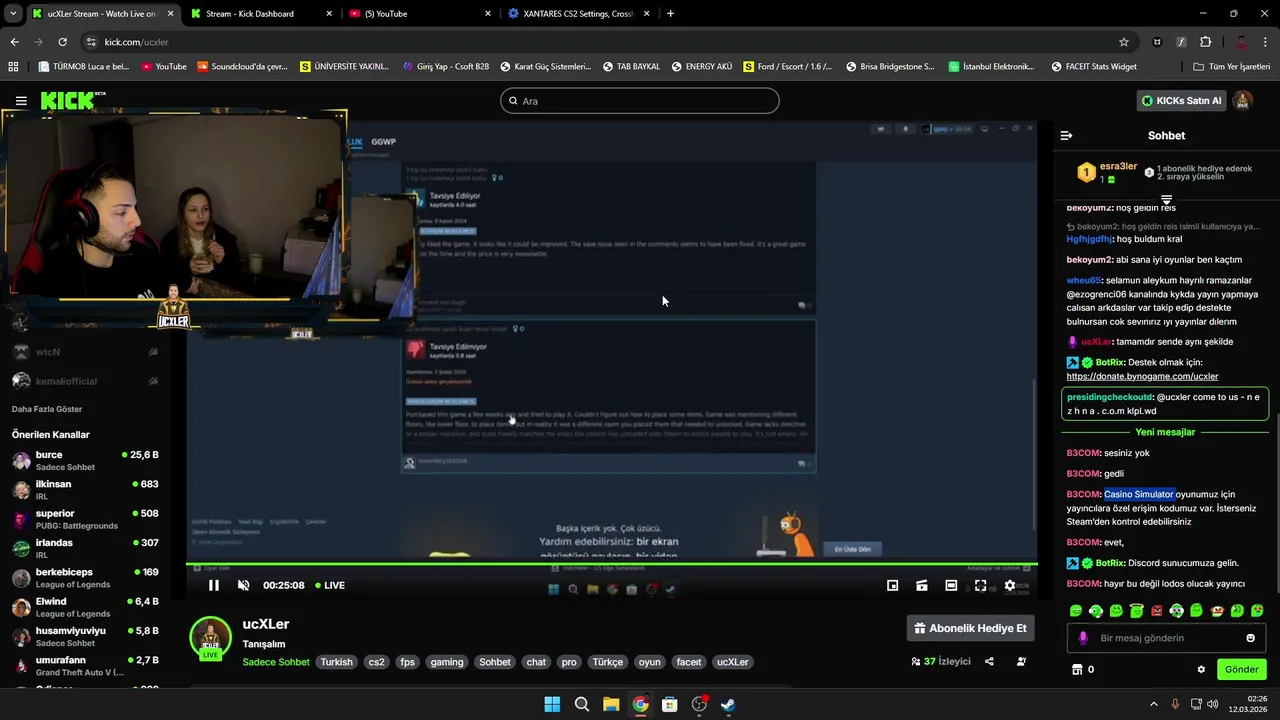Select the gaming tag
Viewport: 1280px width, 720px height.
point(447,662)
